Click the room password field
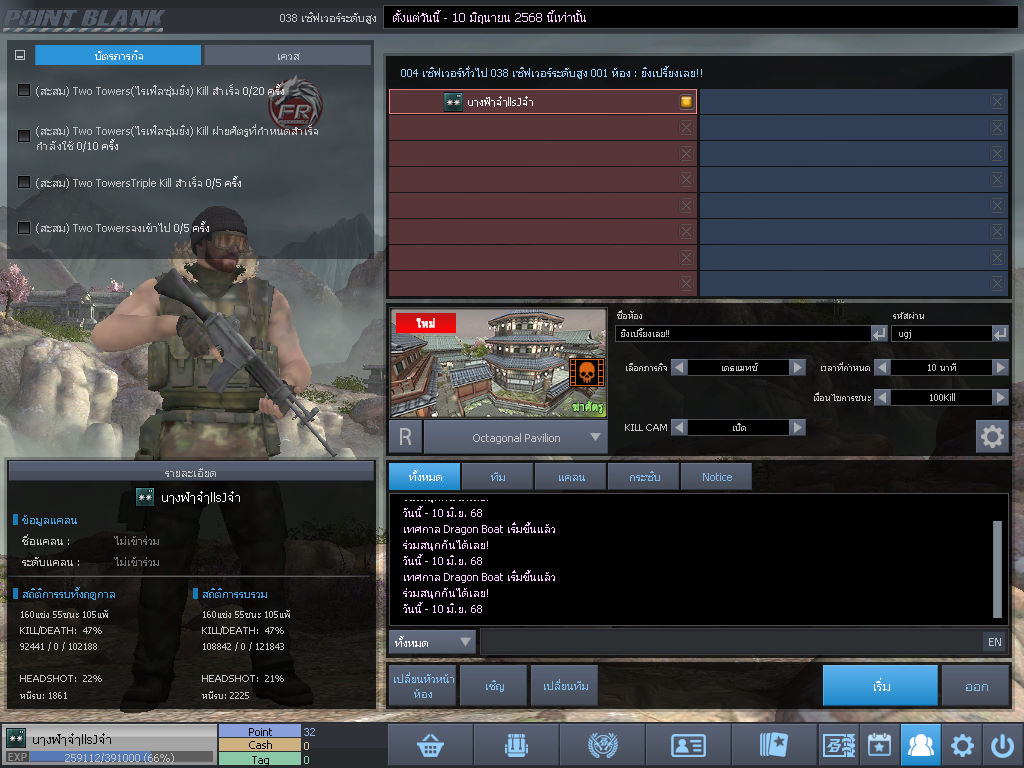This screenshot has width=1024, height=768. pos(941,334)
